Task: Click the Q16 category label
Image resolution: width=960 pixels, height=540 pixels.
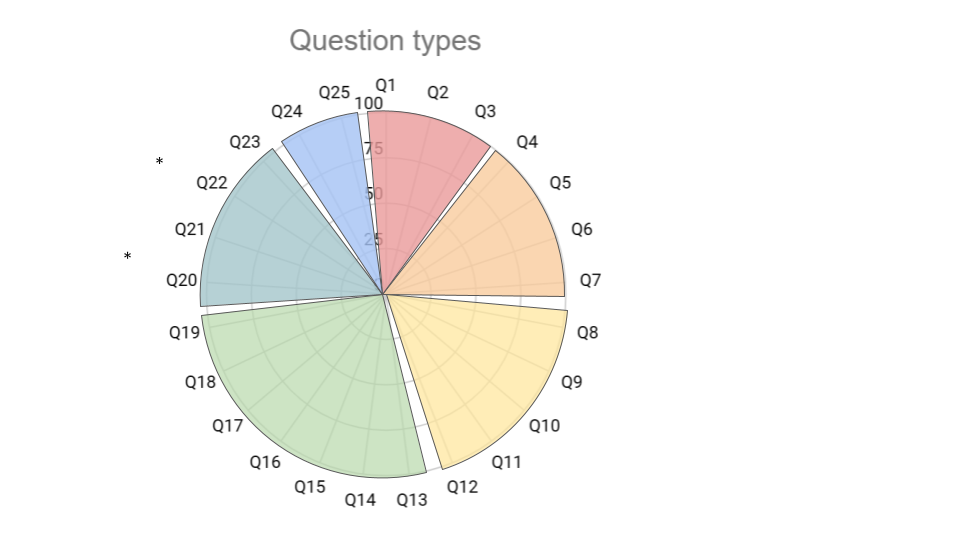Action: coord(265,462)
